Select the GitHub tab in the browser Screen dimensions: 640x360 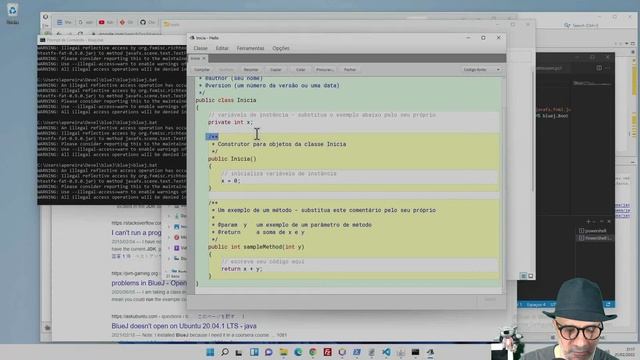click(147, 22)
